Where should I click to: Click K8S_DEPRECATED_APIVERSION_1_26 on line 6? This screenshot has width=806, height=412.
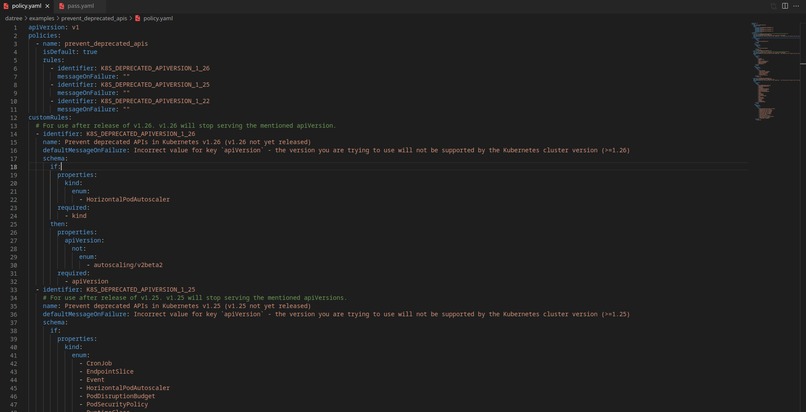155,68
